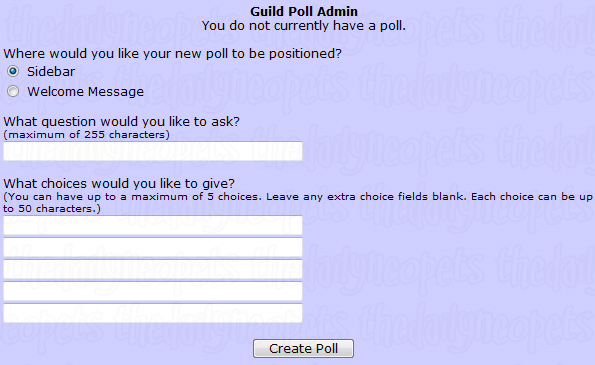Click the first choice input field
The height and width of the screenshot is (365, 595).
[x=153, y=225]
